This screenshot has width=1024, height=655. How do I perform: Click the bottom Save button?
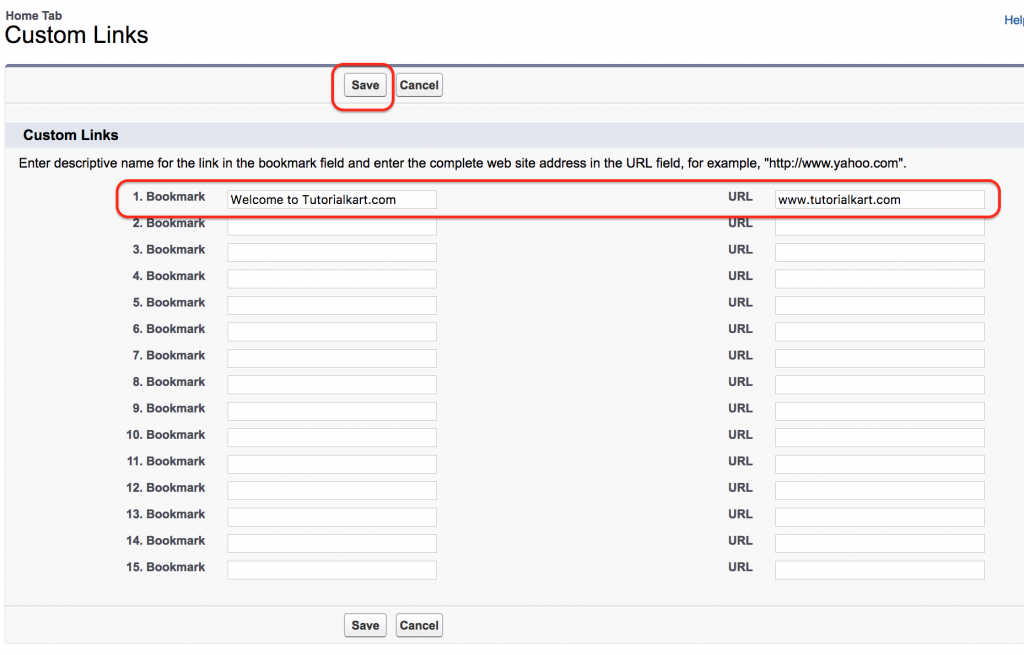(x=365, y=625)
